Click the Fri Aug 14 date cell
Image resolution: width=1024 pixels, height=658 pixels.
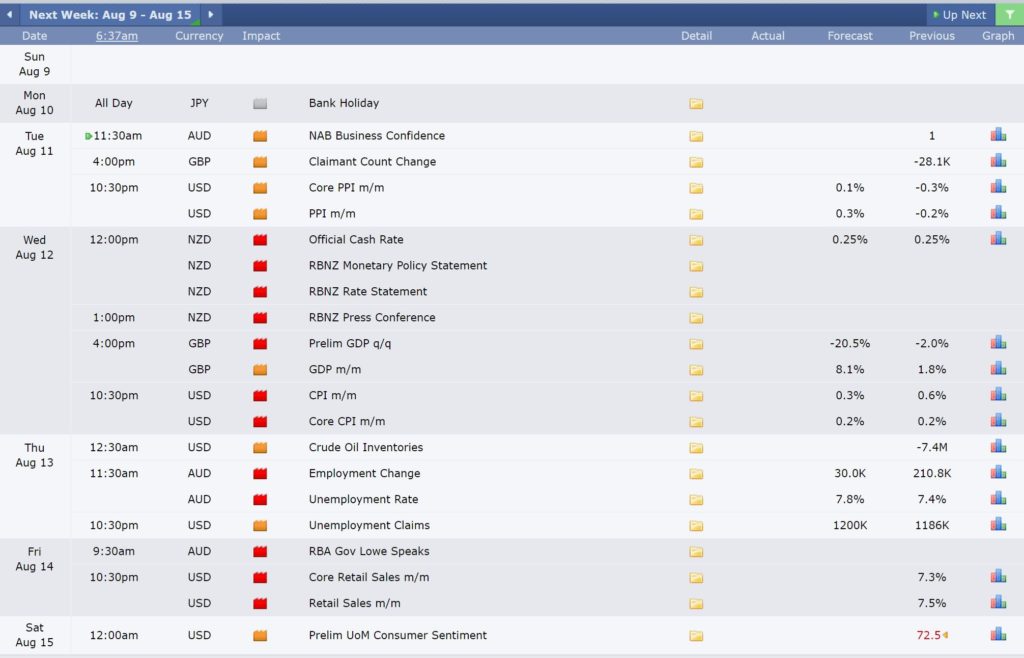(x=35, y=559)
